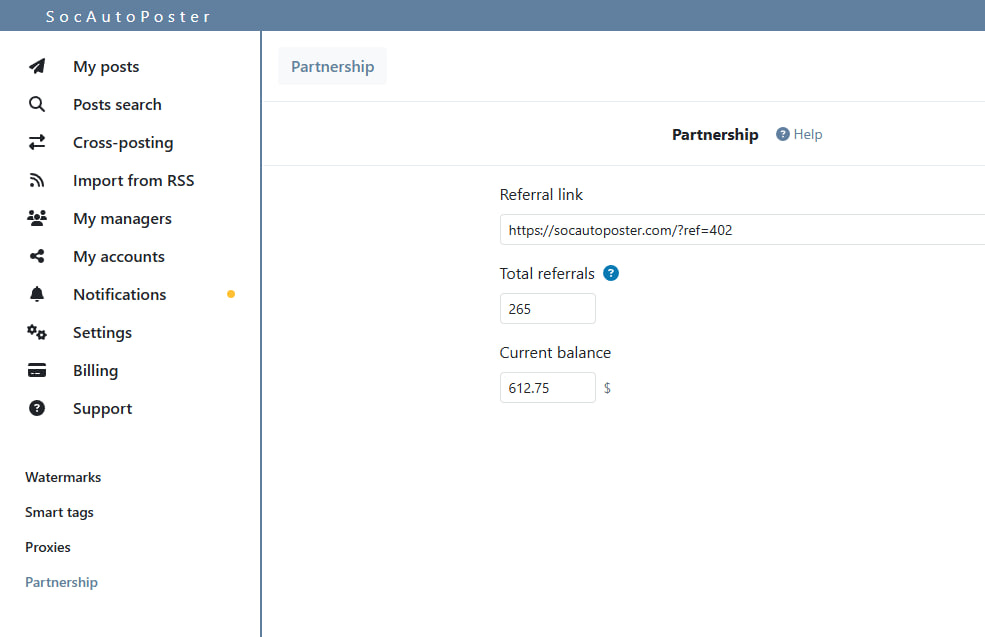The height and width of the screenshot is (637, 985).
Task: Click the Notifications bell icon
Action: point(37,295)
